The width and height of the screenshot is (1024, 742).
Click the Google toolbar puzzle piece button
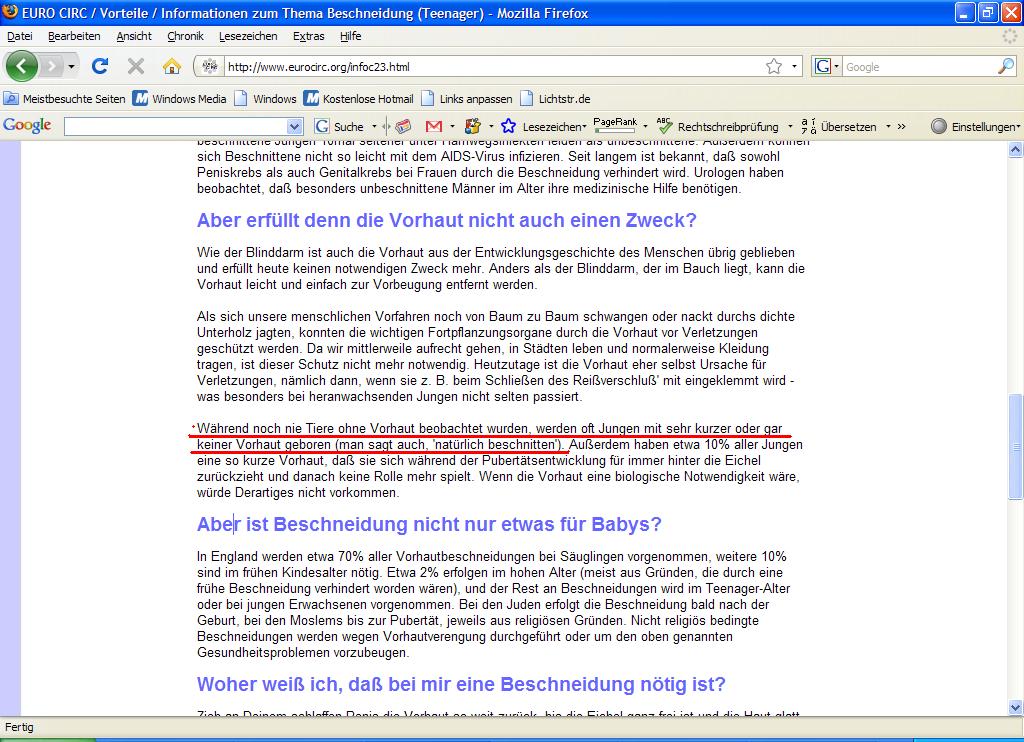click(473, 126)
